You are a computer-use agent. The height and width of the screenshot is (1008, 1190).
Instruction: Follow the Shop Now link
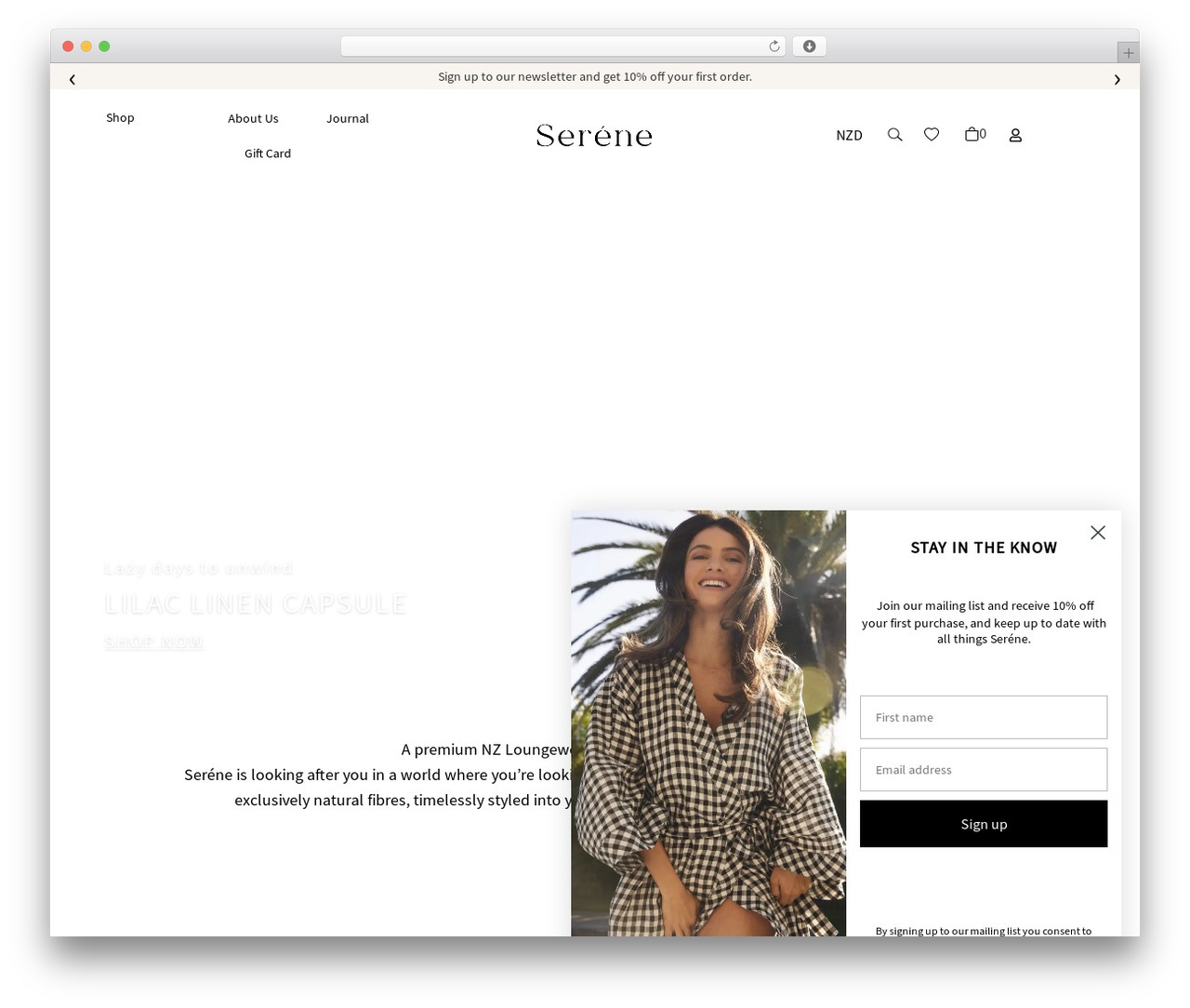pos(154,643)
